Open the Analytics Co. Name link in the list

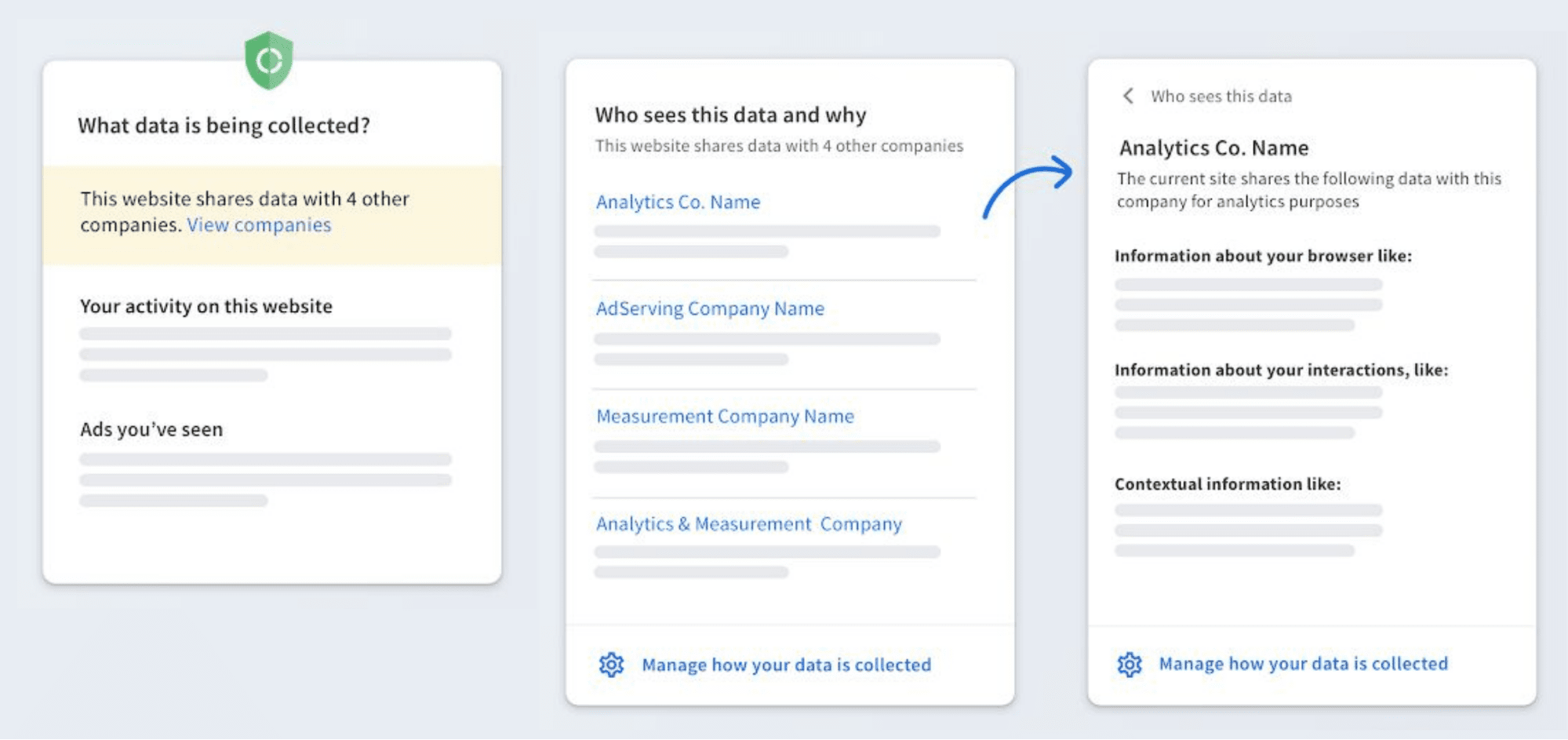point(678,202)
